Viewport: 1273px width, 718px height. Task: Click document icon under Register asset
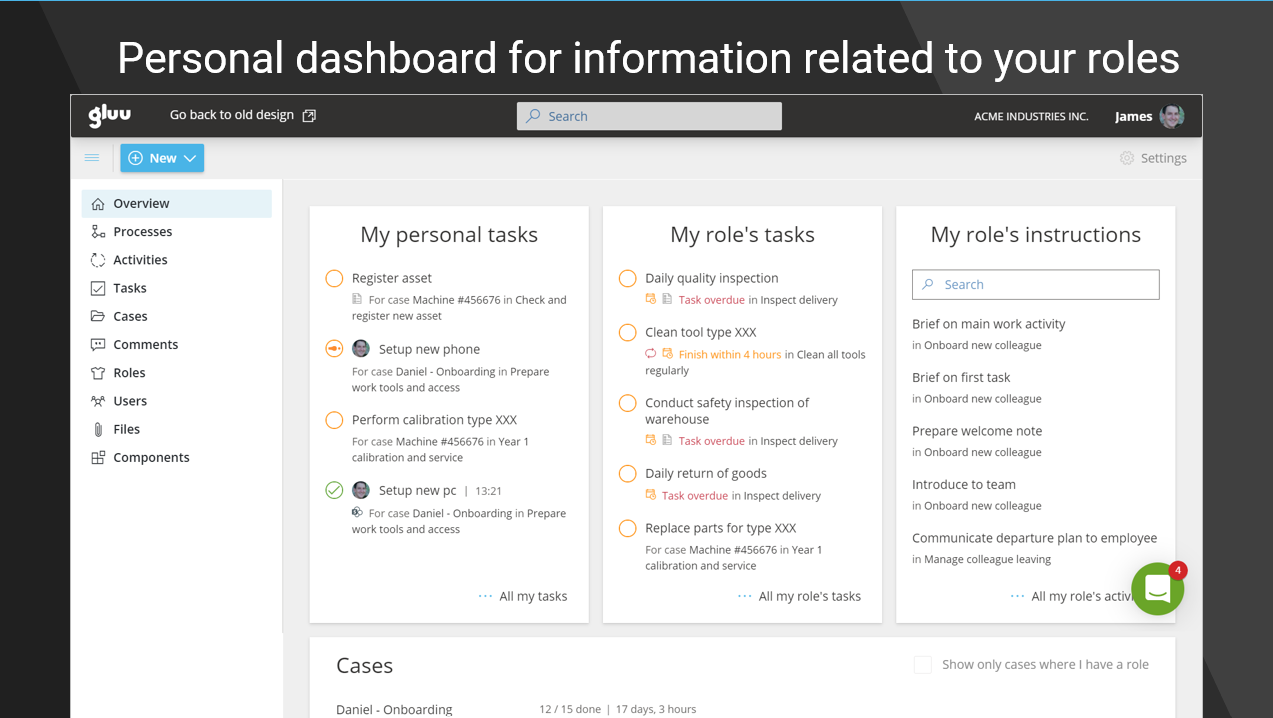[x=357, y=299]
